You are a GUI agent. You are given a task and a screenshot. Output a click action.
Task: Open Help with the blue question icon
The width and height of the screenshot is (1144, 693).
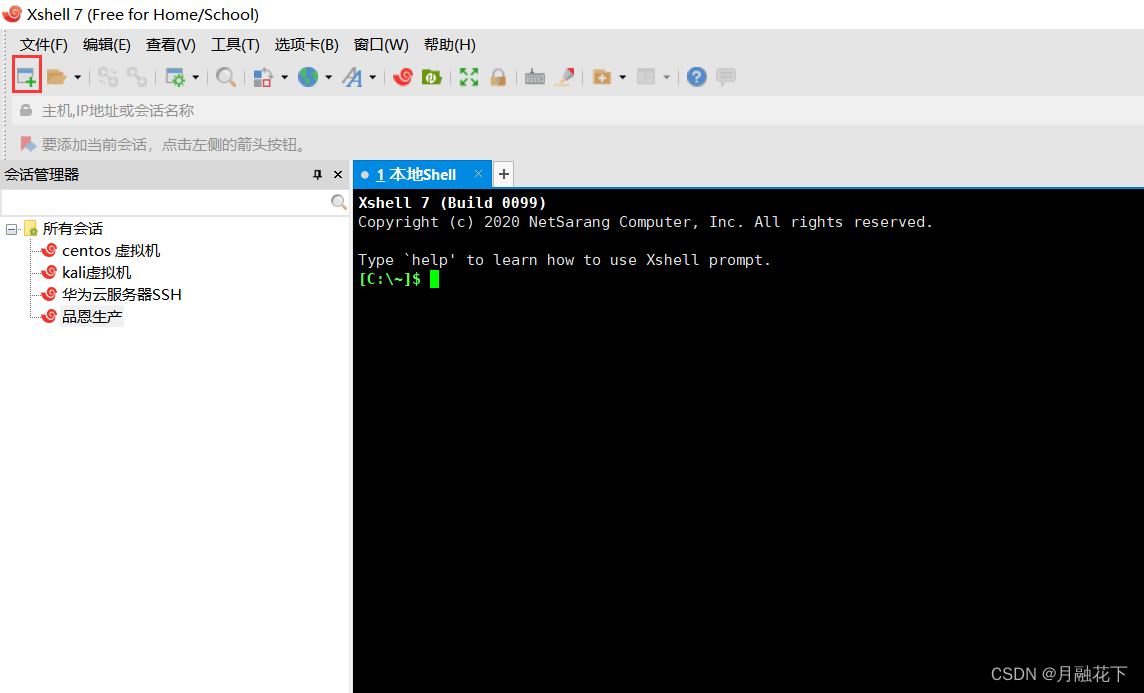click(x=697, y=77)
